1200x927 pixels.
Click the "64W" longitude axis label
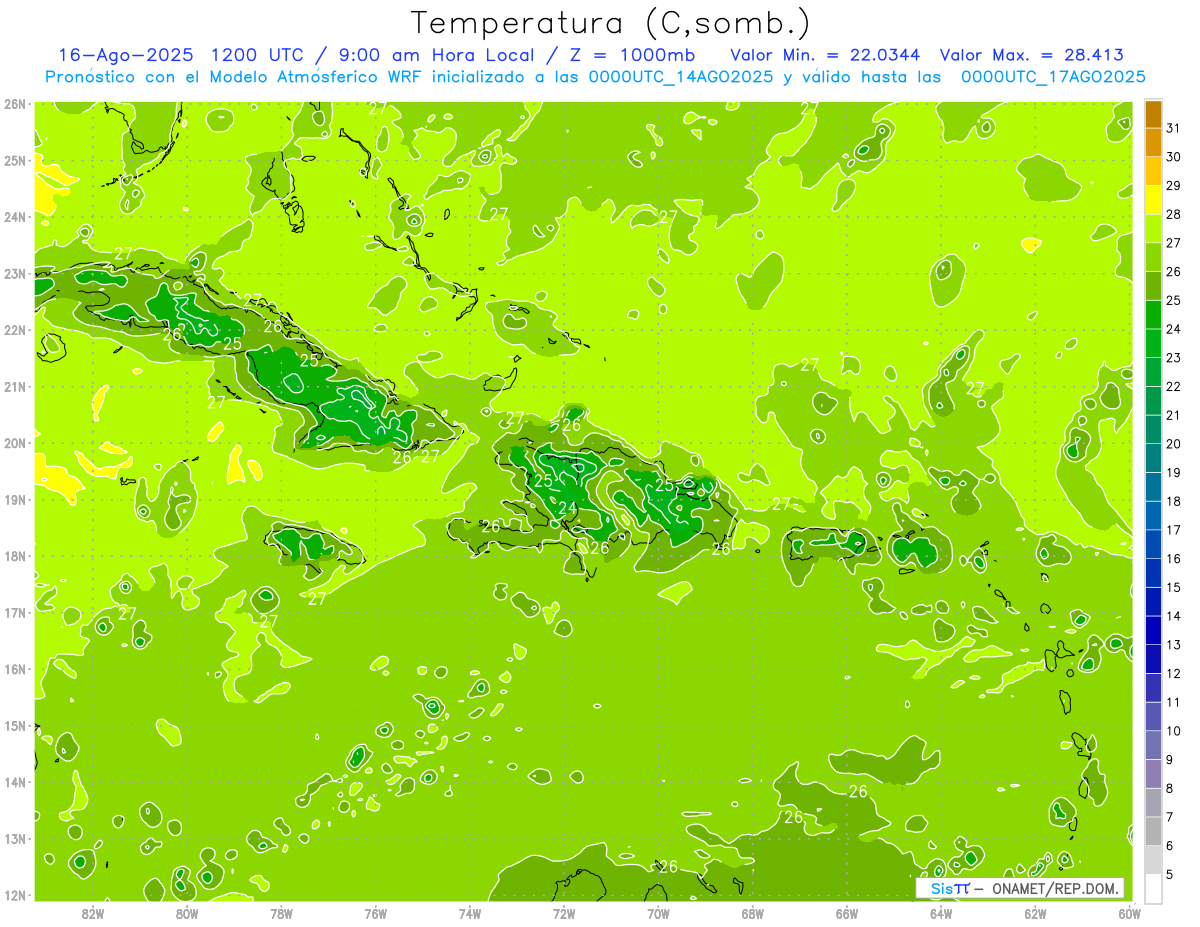pos(941,914)
